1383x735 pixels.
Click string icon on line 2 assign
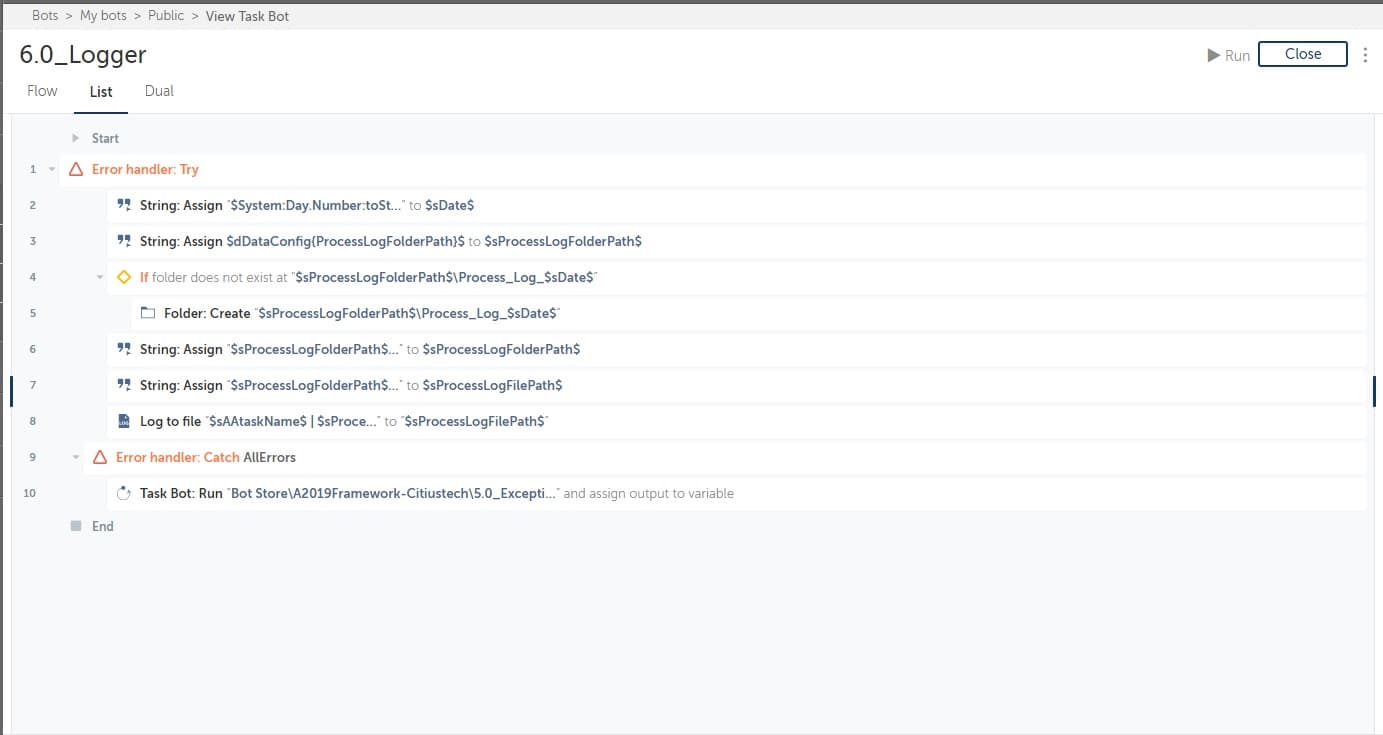[124, 205]
